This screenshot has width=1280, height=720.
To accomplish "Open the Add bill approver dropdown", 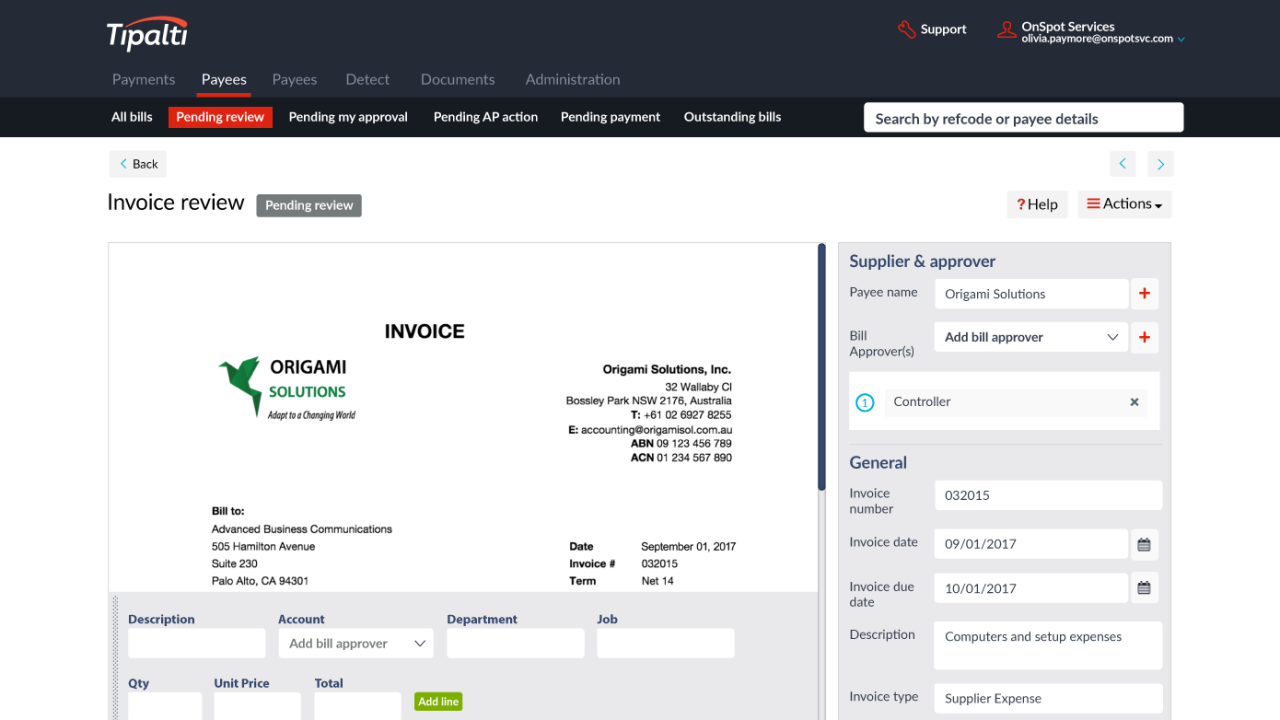I will (x=1030, y=337).
